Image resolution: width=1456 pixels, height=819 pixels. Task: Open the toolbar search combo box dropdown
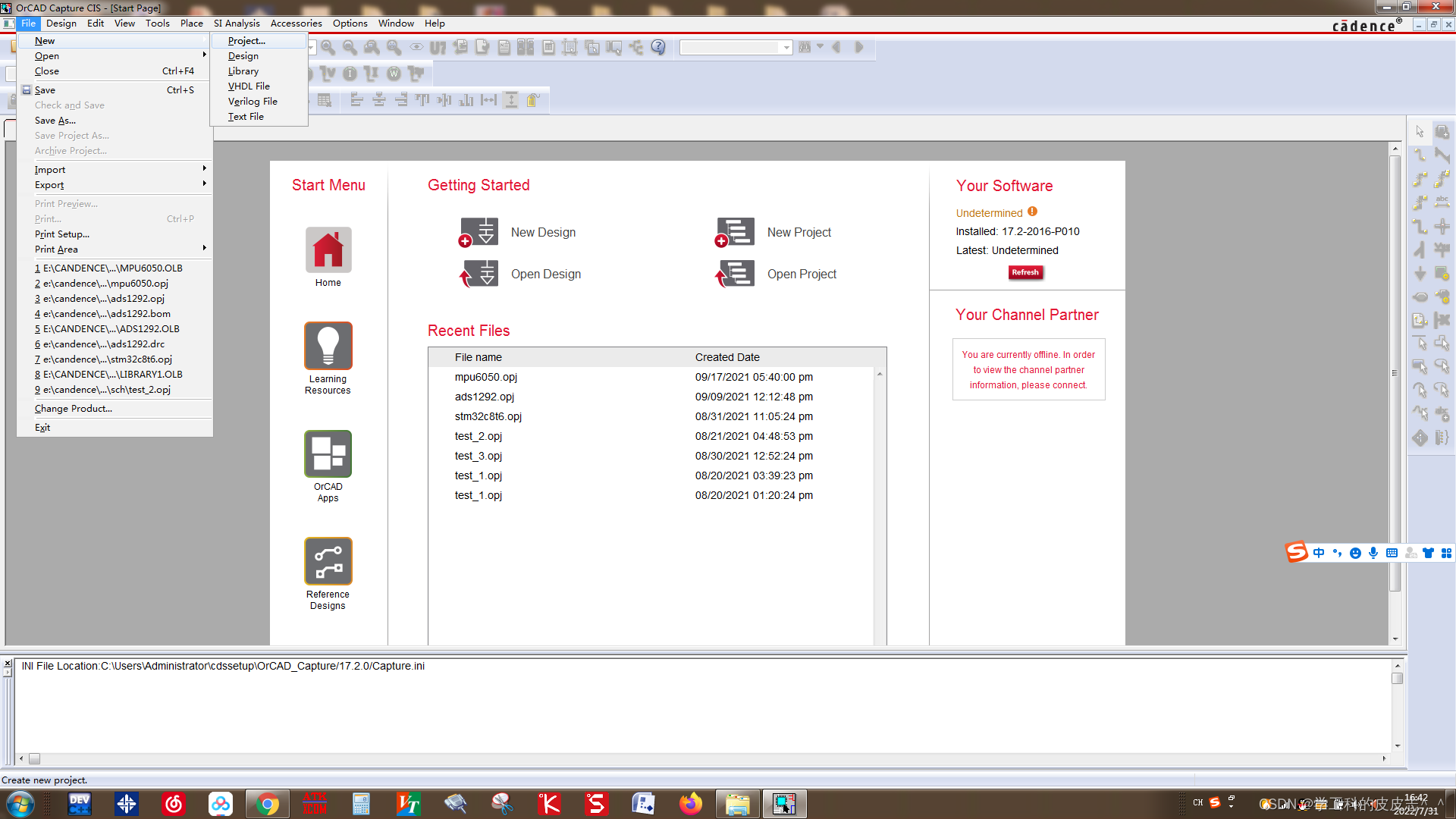786,47
